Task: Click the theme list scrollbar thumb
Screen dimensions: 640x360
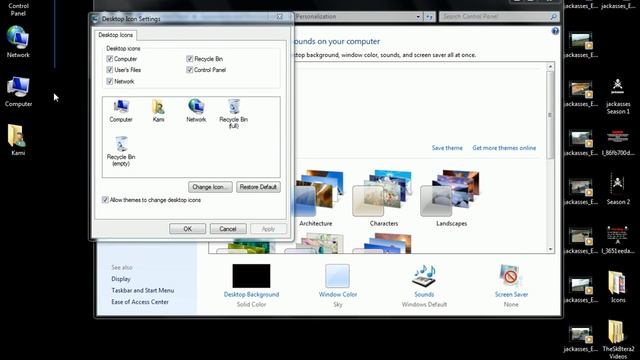Action: 550,115
